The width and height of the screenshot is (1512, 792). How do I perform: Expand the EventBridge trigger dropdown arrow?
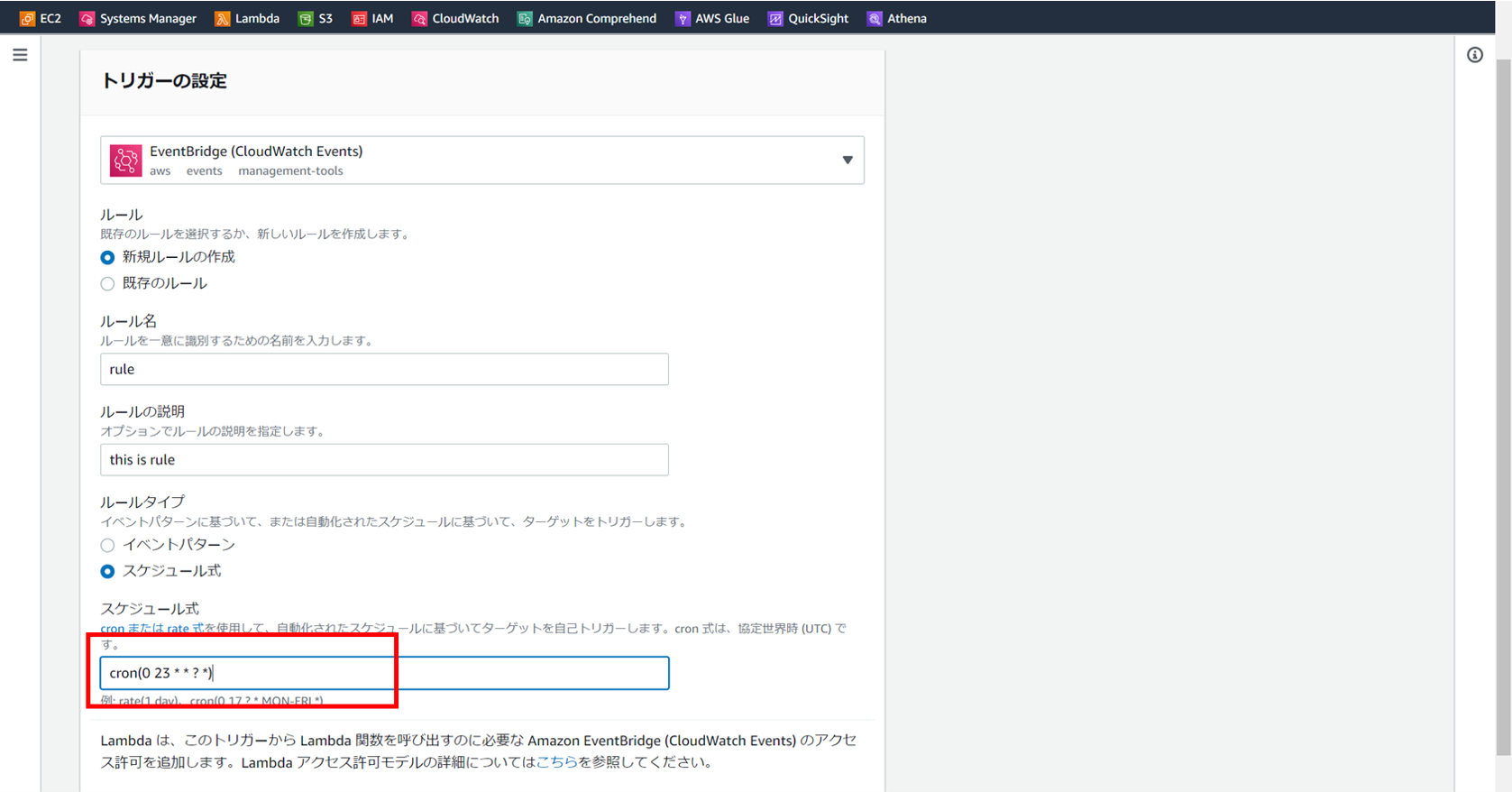point(848,160)
